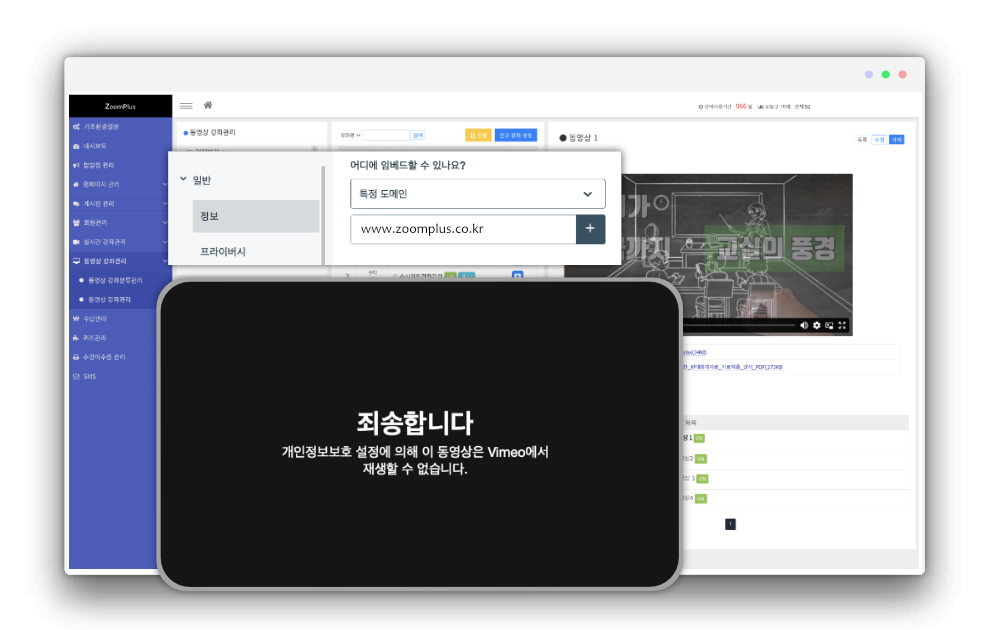Click the ZoomPlus logo header

point(121,106)
